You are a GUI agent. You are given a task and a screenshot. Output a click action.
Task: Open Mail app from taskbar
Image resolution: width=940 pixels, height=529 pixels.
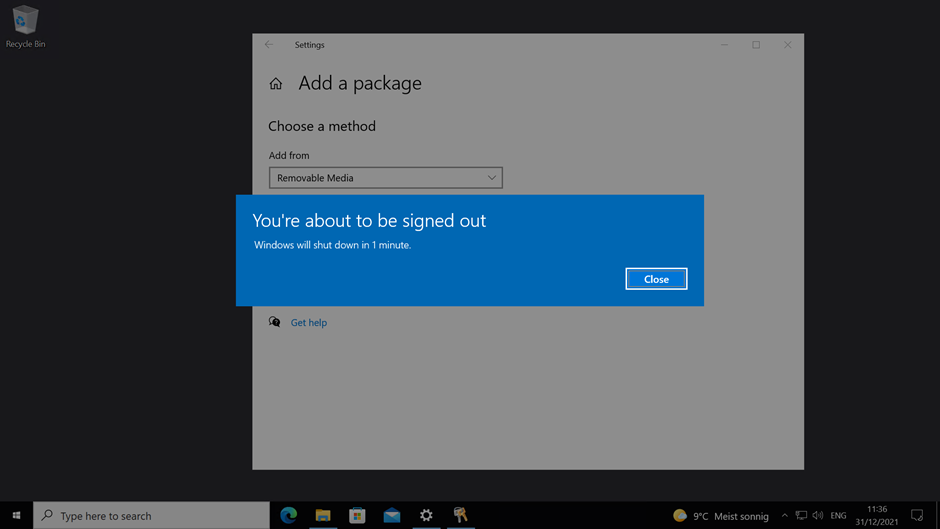click(x=391, y=515)
